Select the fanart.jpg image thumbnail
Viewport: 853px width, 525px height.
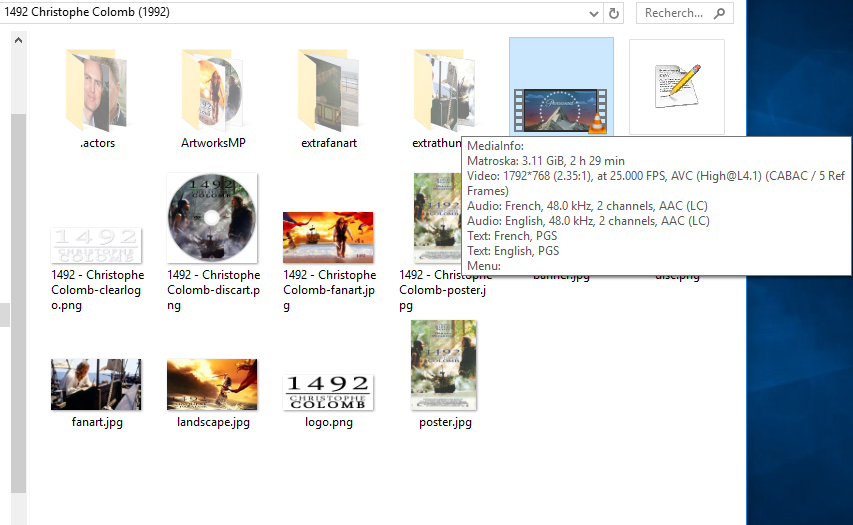96,385
